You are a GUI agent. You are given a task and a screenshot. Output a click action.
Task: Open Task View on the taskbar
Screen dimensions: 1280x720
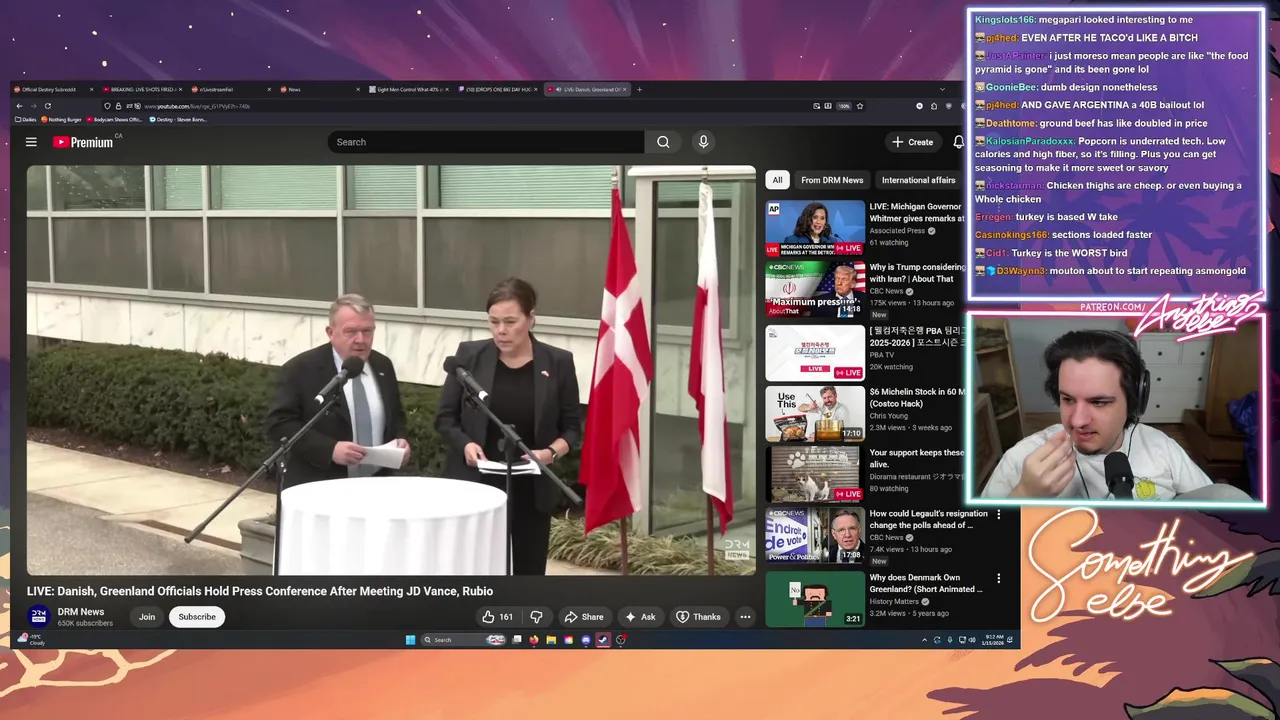516,640
